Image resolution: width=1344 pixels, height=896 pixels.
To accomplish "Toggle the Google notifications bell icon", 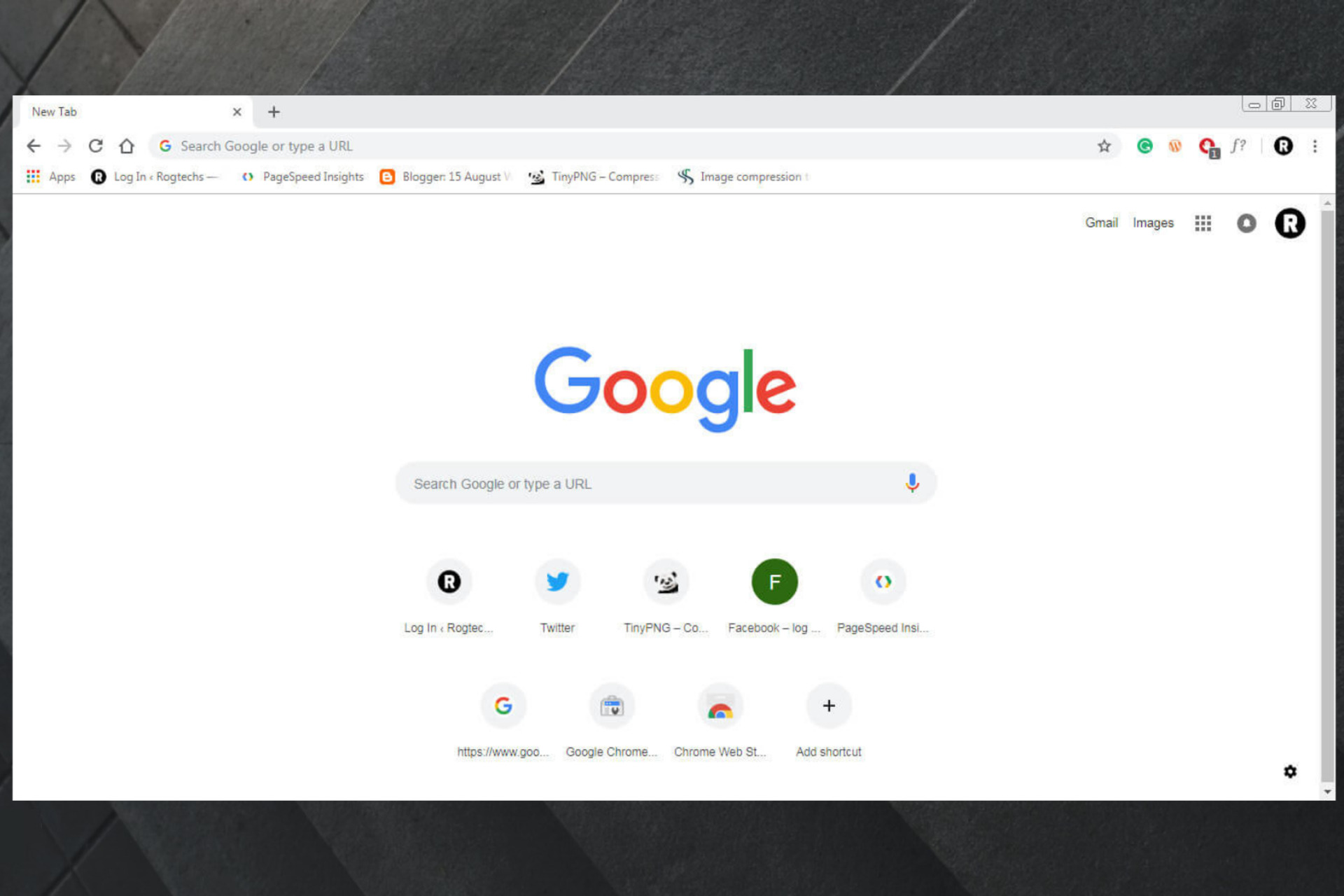I will (x=1246, y=222).
